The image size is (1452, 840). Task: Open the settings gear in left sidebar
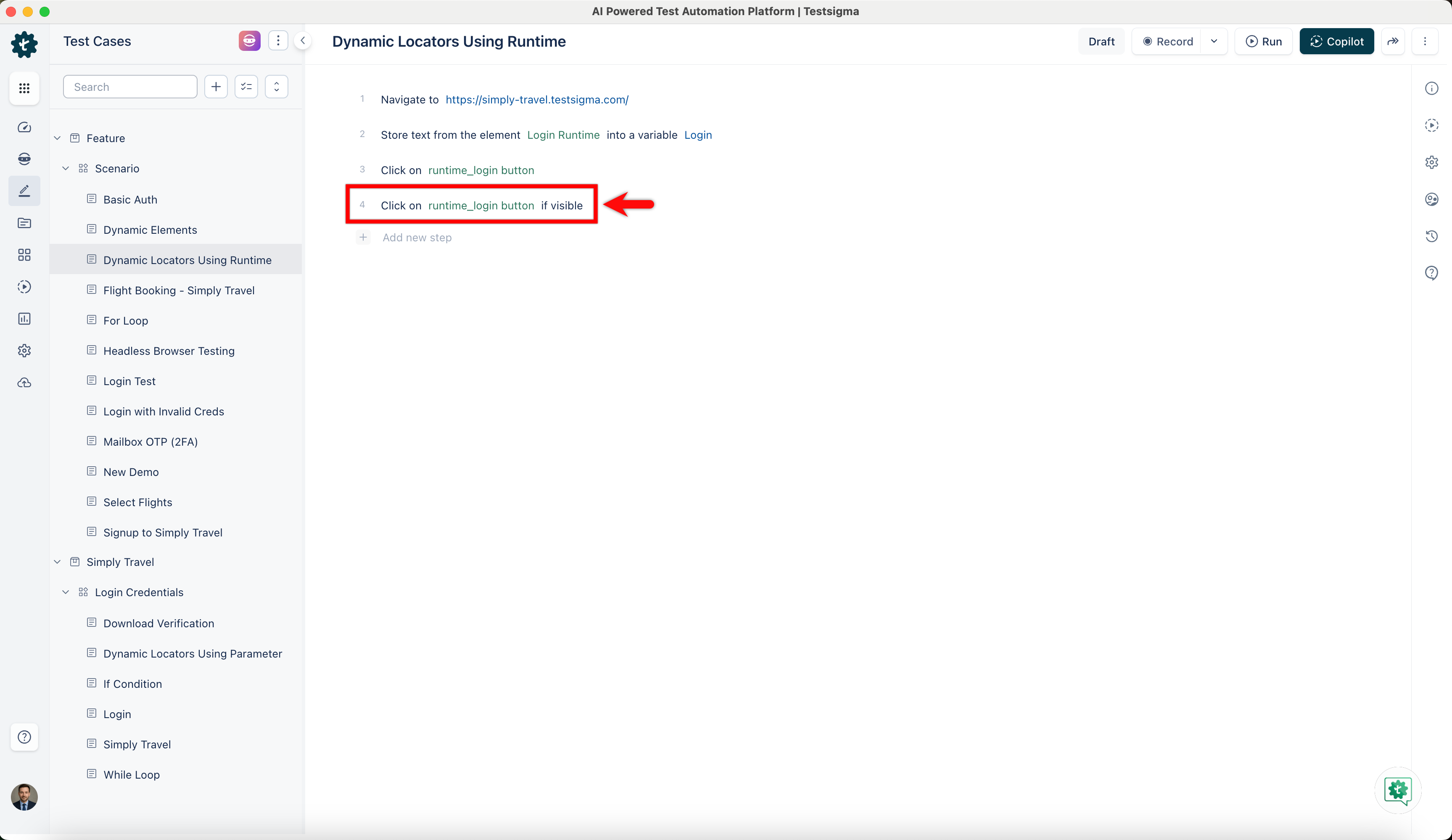tap(24, 350)
